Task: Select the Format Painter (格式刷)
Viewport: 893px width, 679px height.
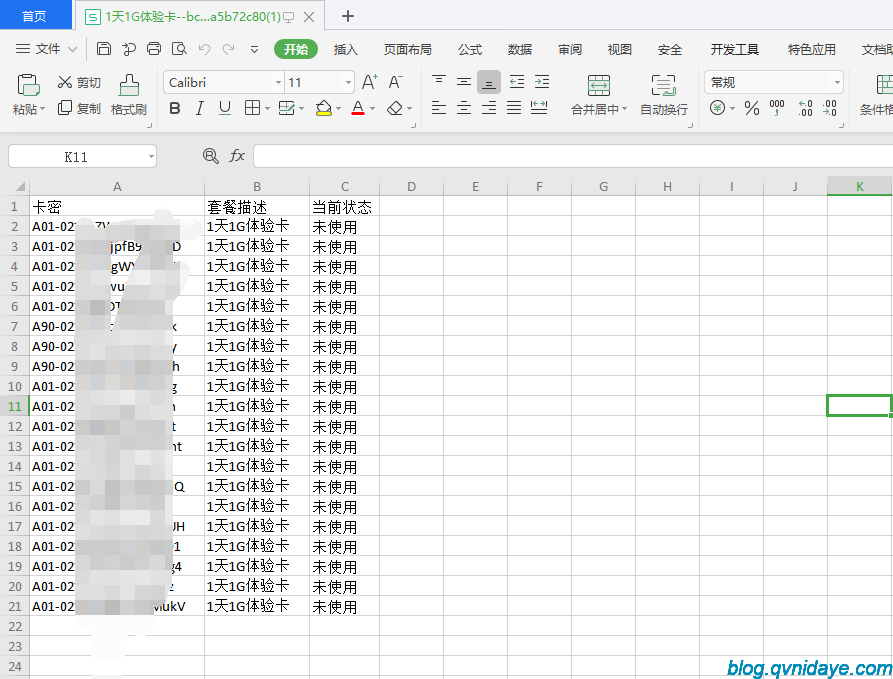Action: click(129, 95)
